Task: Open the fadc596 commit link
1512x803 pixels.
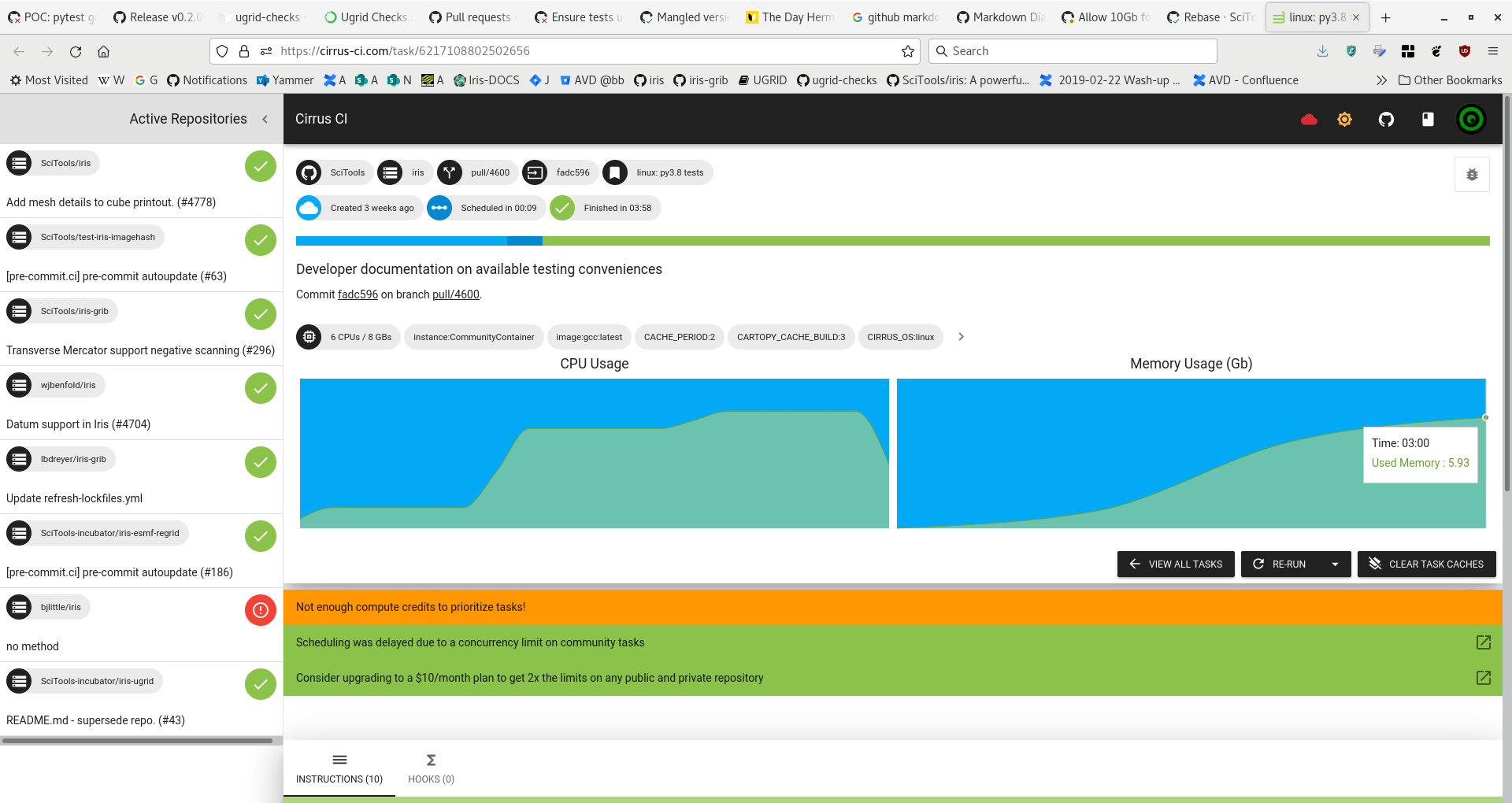Action: click(358, 294)
